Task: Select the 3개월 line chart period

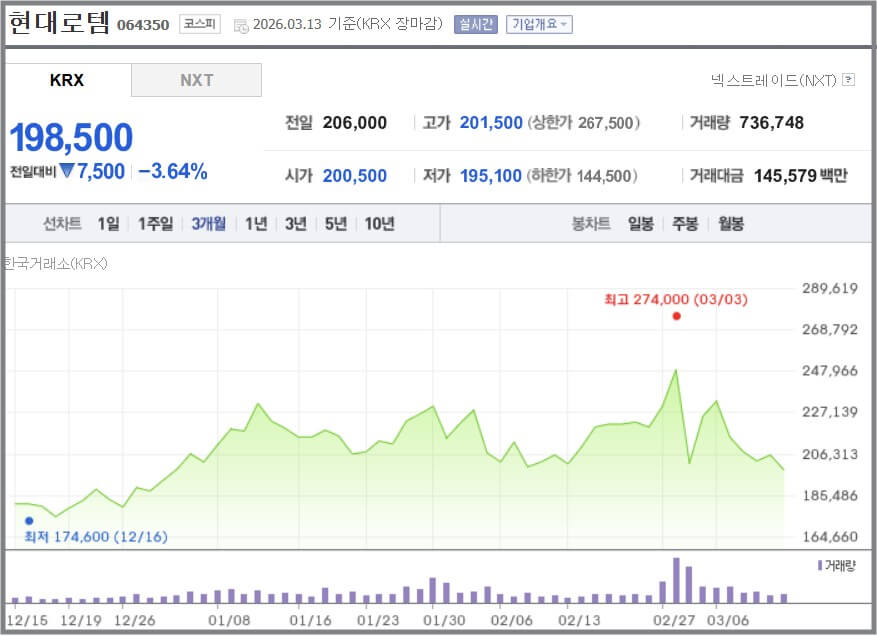Action: [209, 224]
